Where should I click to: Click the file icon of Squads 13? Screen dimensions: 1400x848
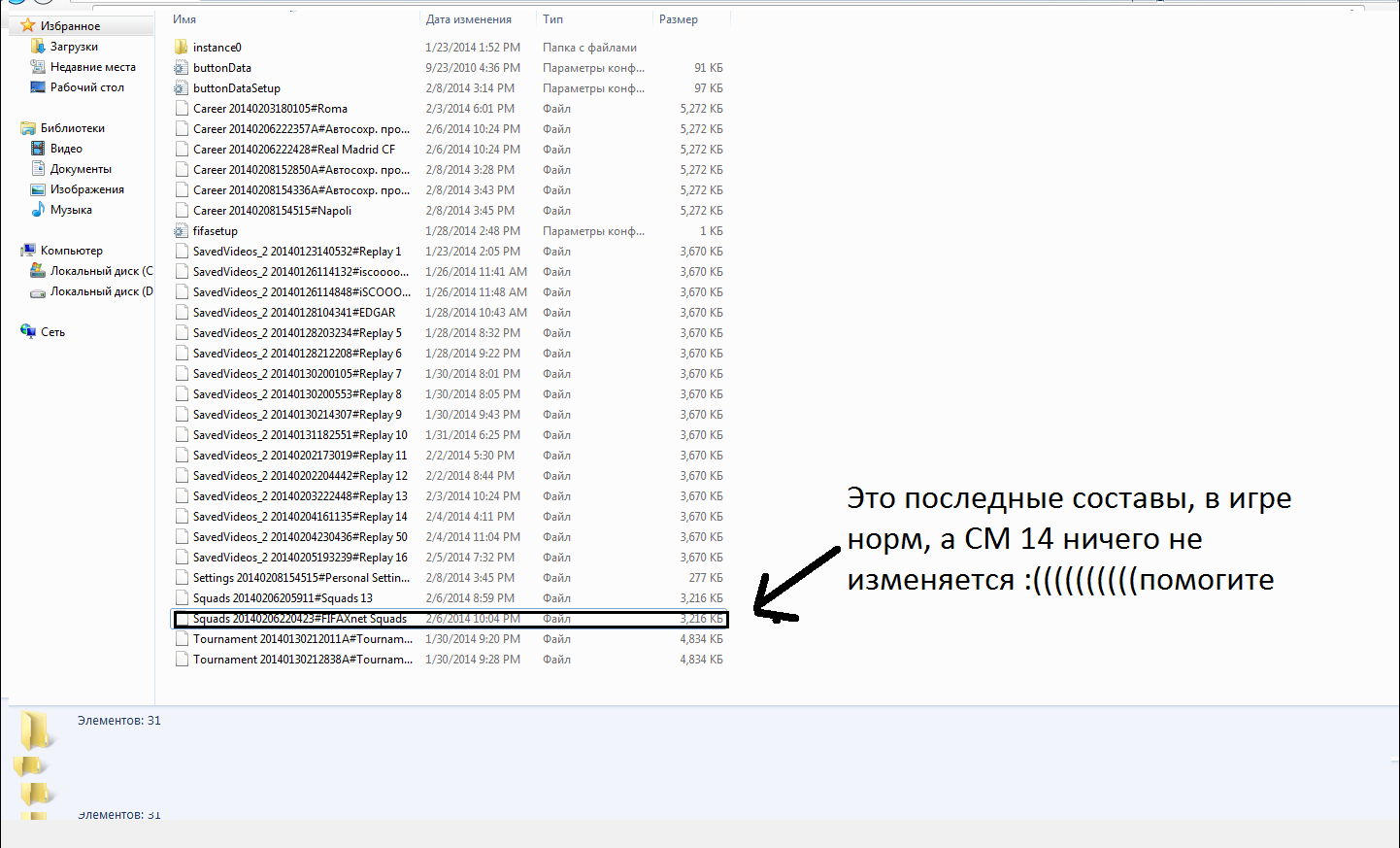point(181,597)
